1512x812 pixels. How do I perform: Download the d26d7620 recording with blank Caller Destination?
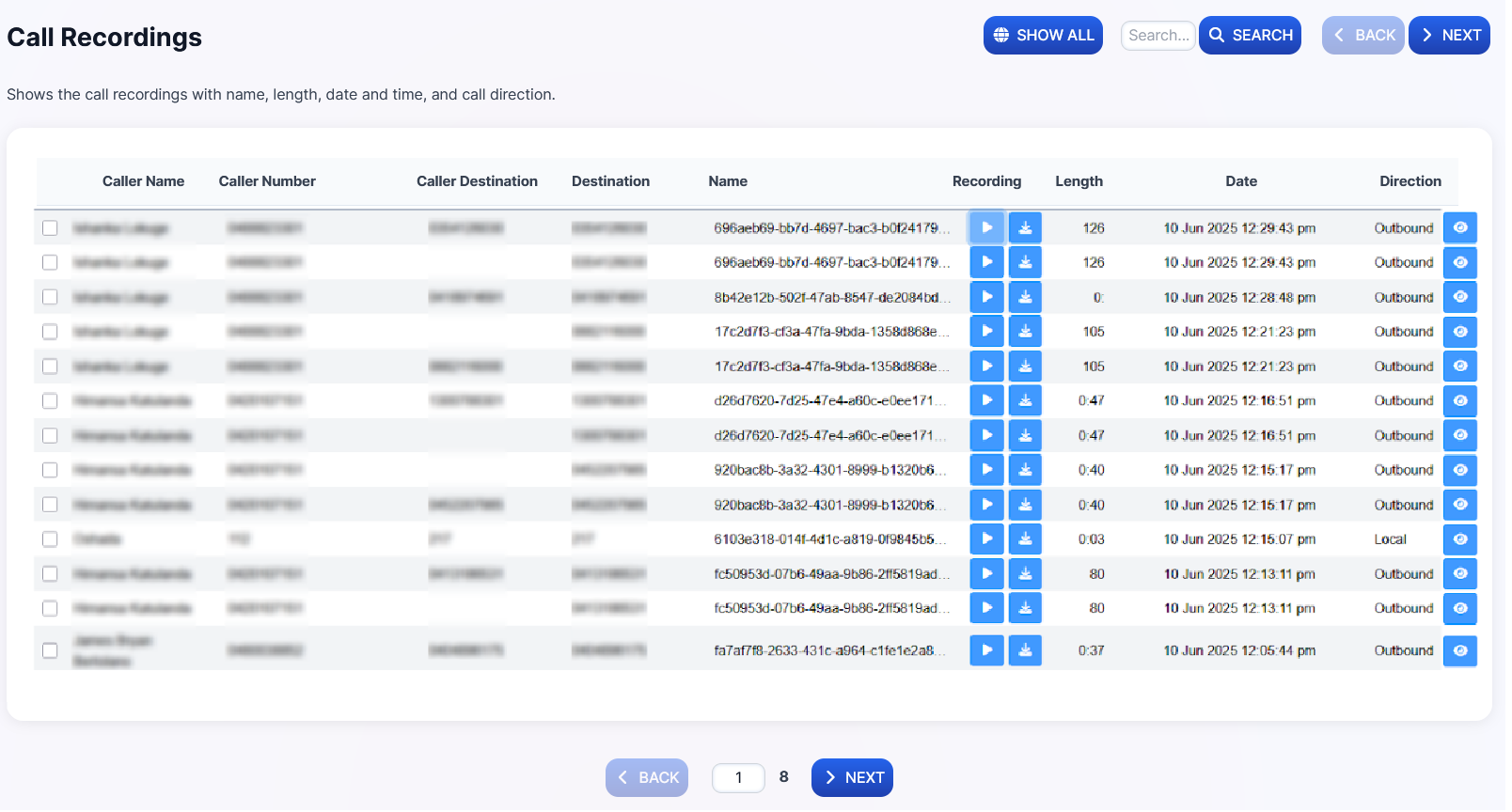1025,435
